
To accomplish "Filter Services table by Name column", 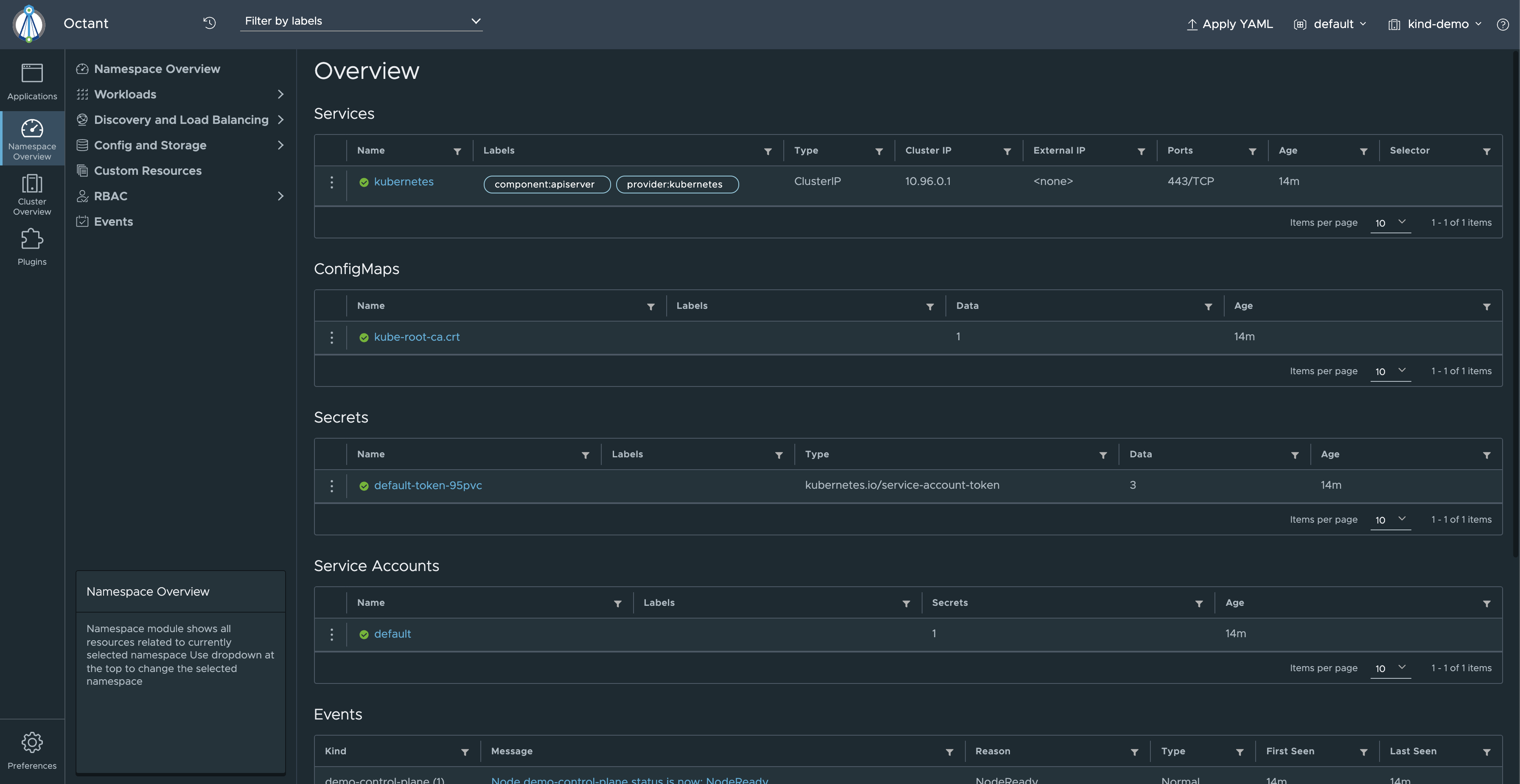I will pos(457,151).
